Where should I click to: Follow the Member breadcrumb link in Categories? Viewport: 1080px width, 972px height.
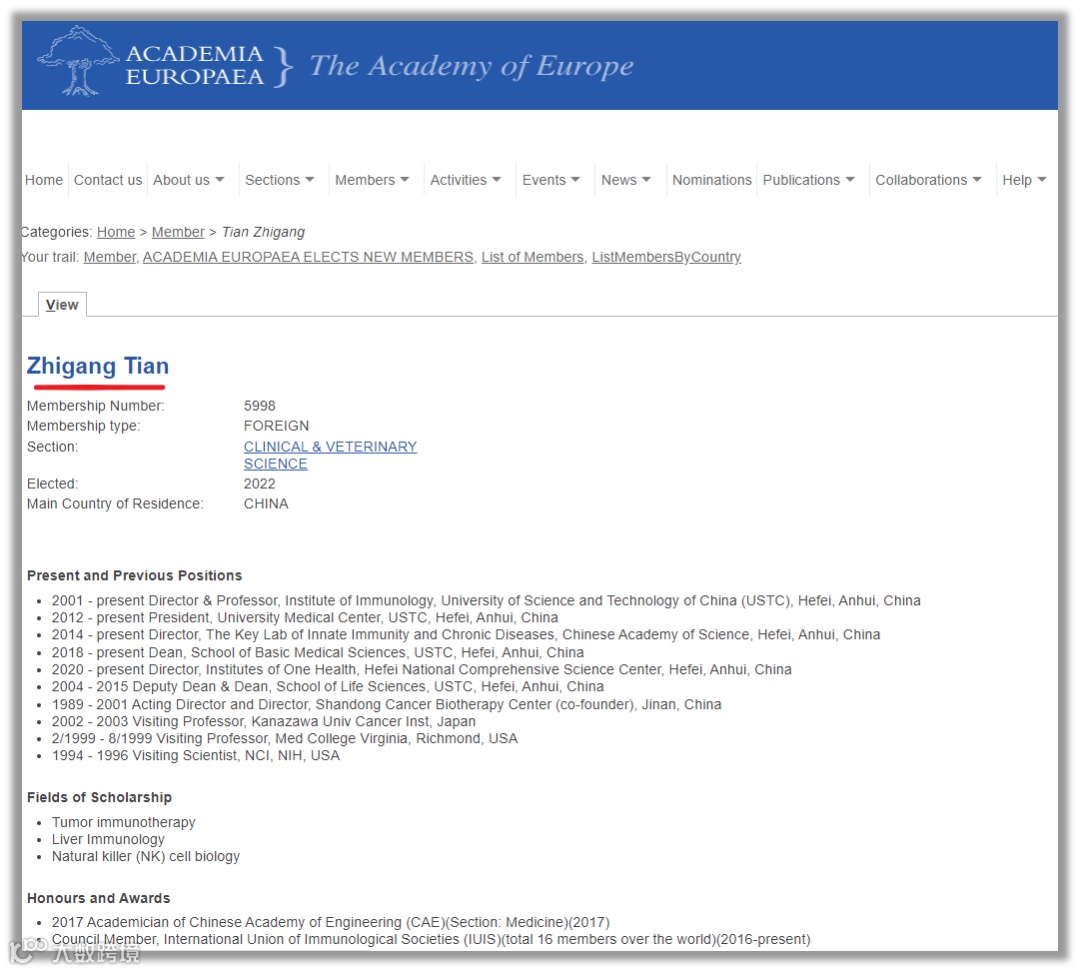[178, 232]
